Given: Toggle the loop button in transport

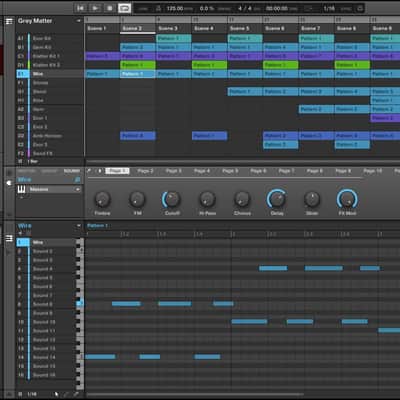Looking at the screenshot, I should click(x=124, y=8).
